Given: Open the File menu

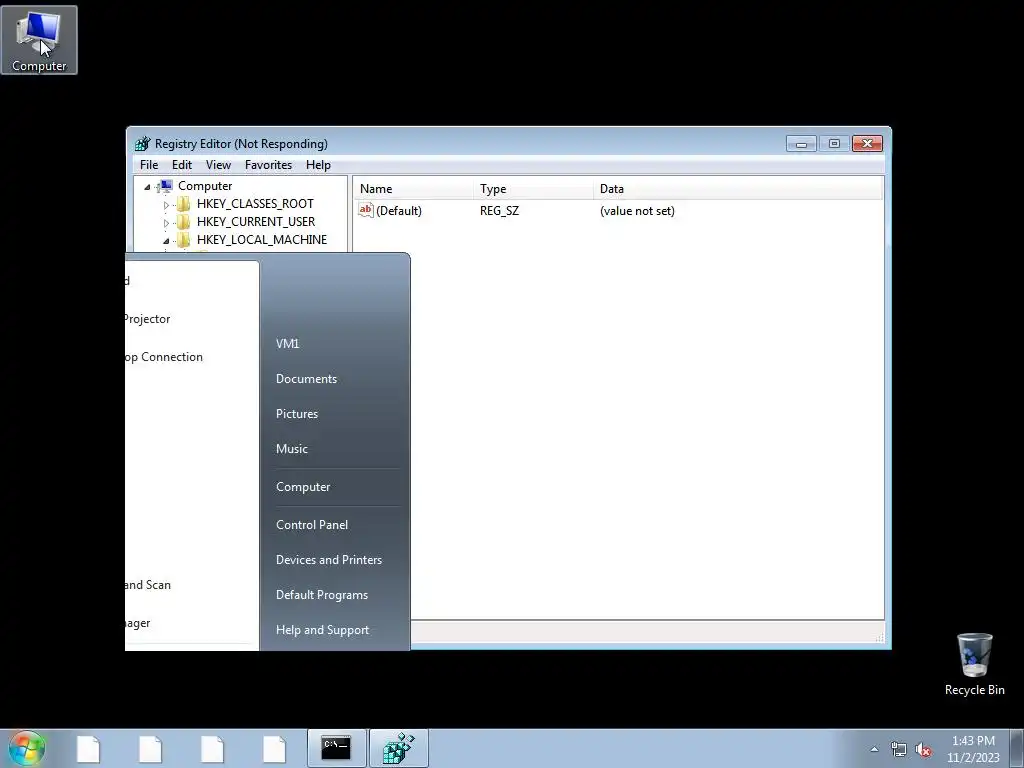Looking at the screenshot, I should tap(149, 165).
